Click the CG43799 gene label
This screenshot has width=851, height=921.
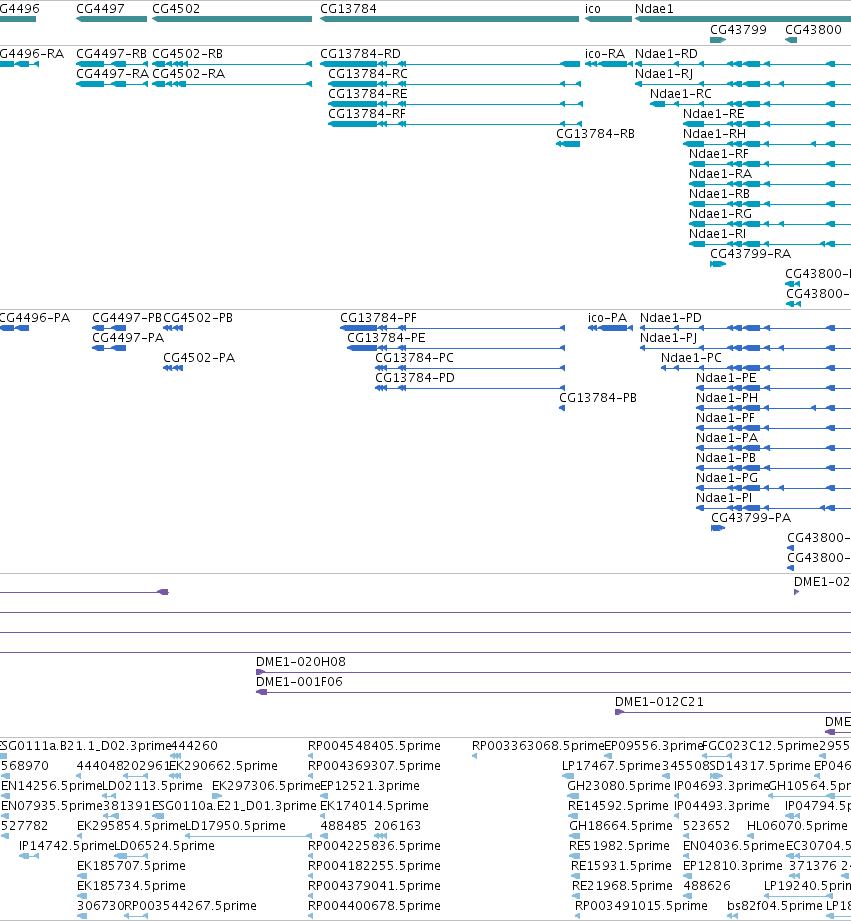coord(738,29)
